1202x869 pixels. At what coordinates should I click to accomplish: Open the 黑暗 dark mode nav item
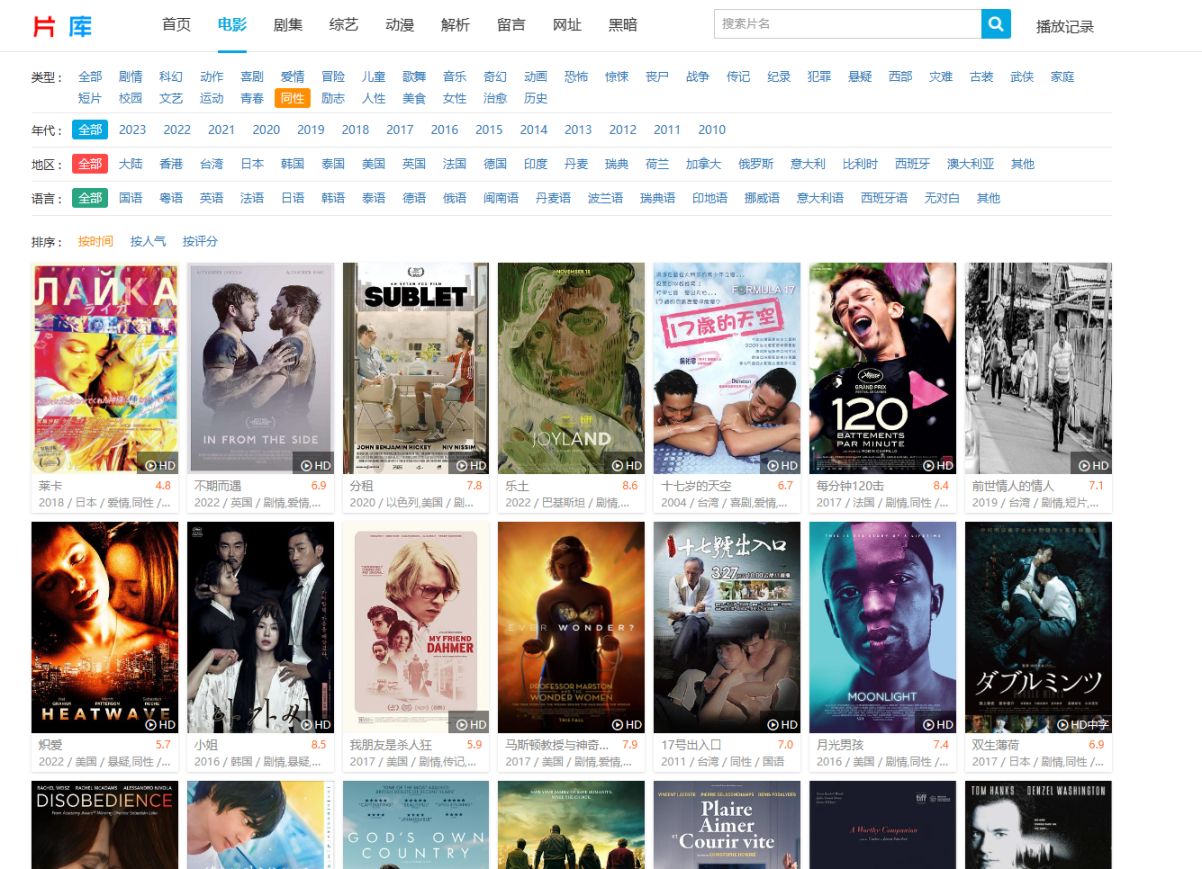coord(623,25)
